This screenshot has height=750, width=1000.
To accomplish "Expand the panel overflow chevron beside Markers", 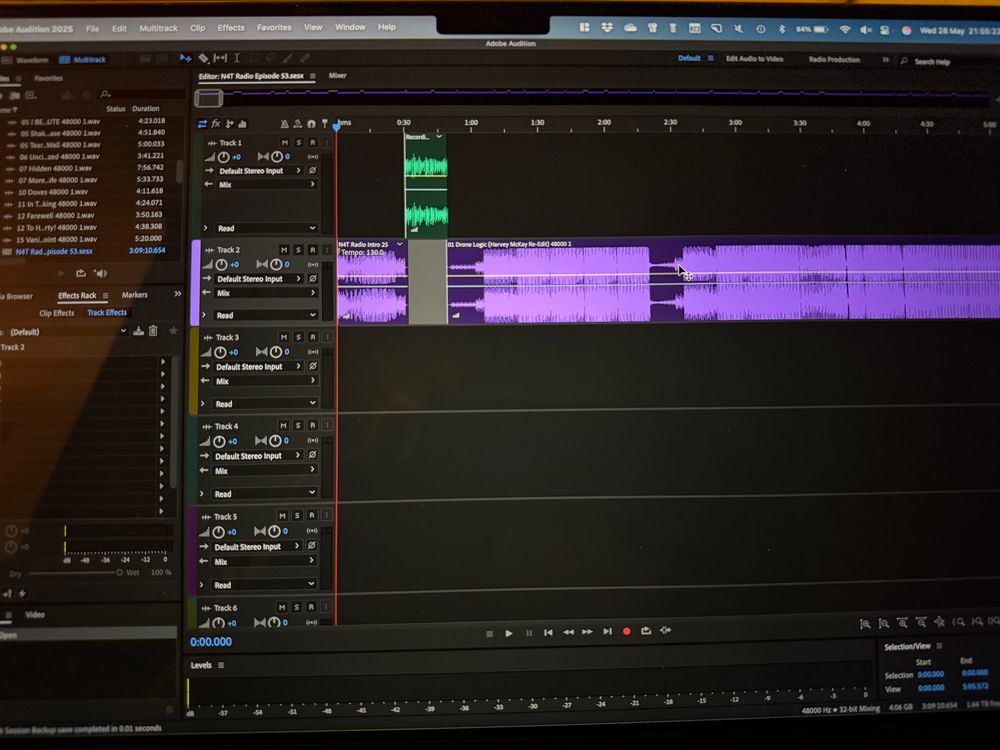I will click(177, 294).
